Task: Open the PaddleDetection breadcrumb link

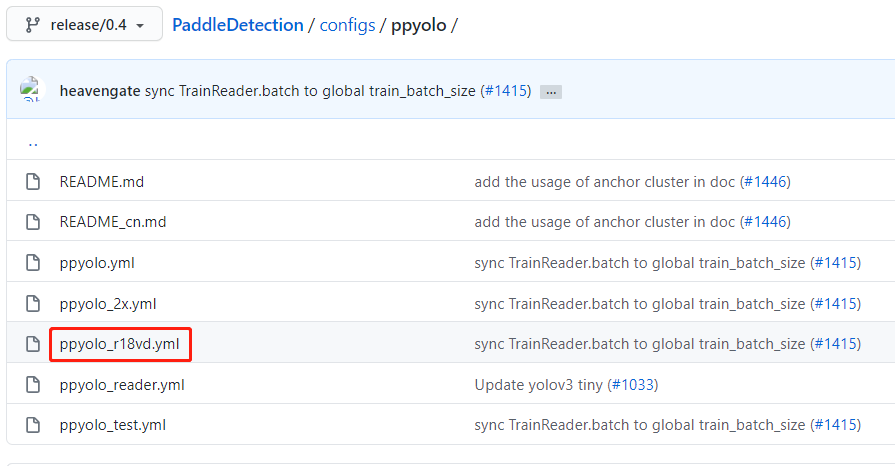Action: 237,25
